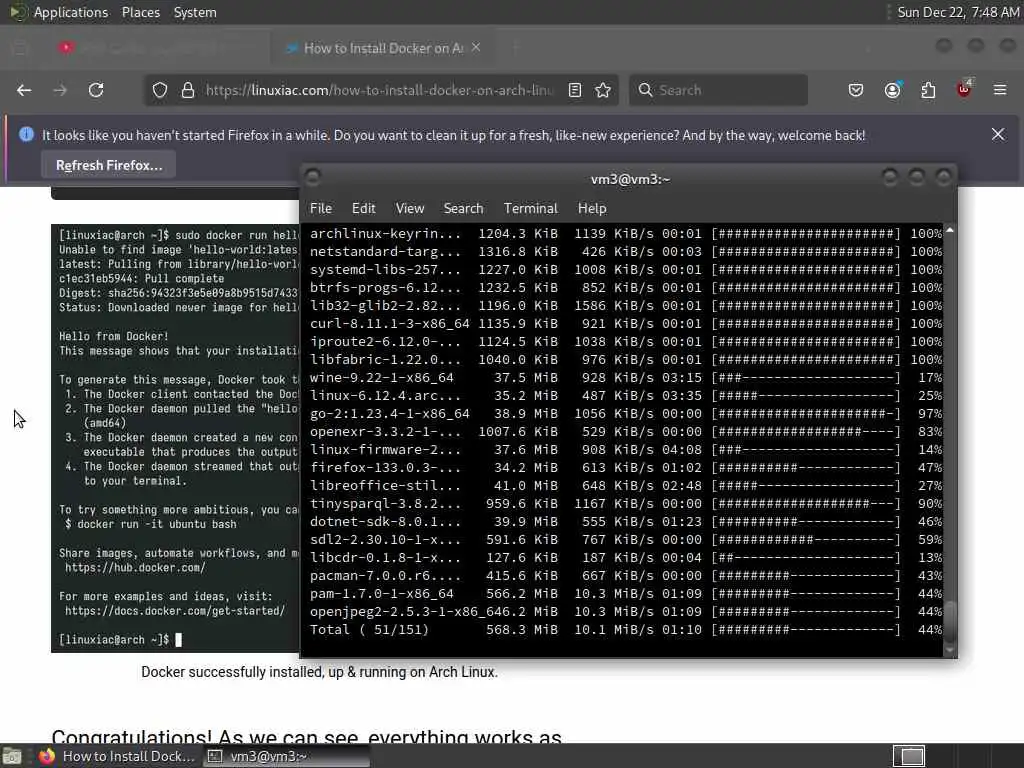Click the 'linux-firmware-2...' download line
The width and height of the screenshot is (1024, 768).
point(625,449)
